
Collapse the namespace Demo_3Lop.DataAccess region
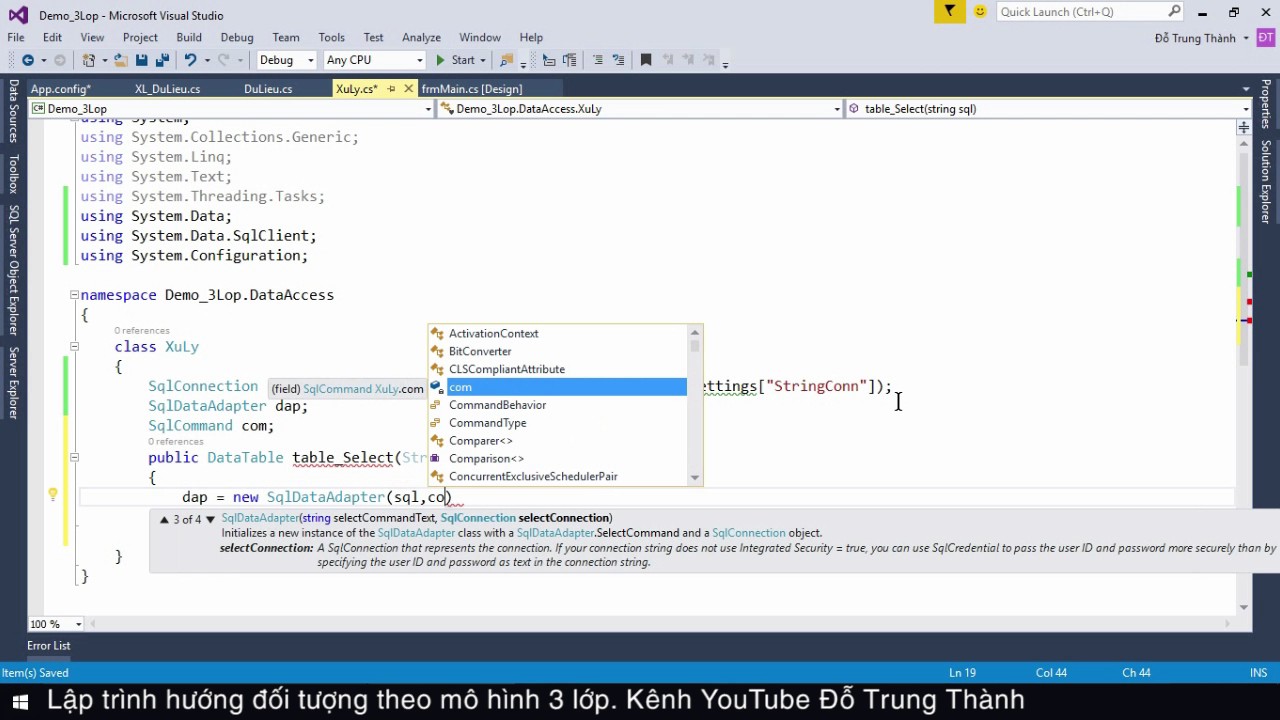[74, 295]
